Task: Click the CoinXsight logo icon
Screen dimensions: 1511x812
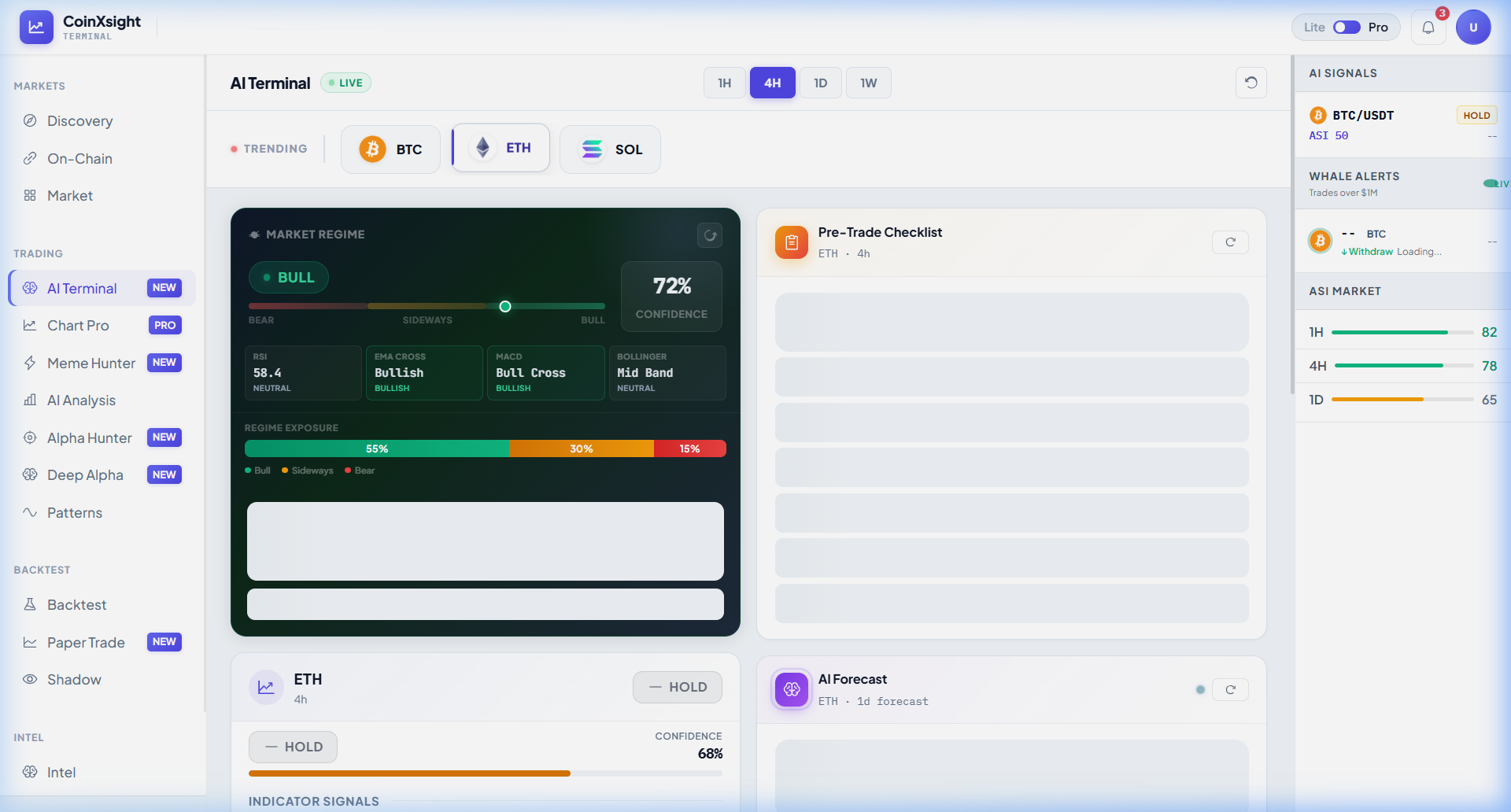Action: (x=36, y=27)
